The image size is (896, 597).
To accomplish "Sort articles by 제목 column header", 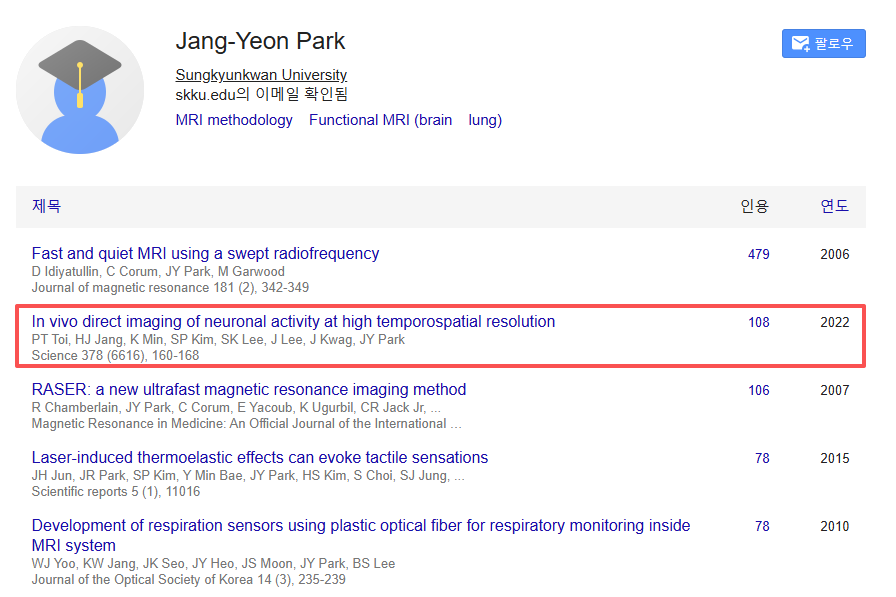I will coord(47,206).
